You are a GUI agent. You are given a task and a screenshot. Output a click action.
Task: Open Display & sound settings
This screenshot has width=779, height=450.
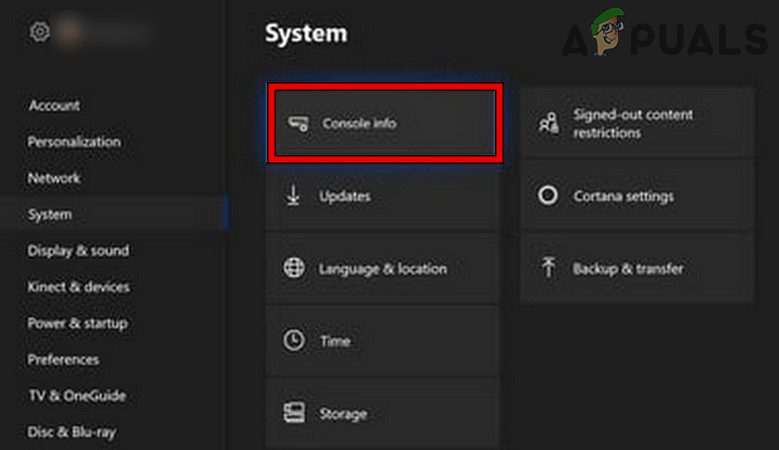78,251
